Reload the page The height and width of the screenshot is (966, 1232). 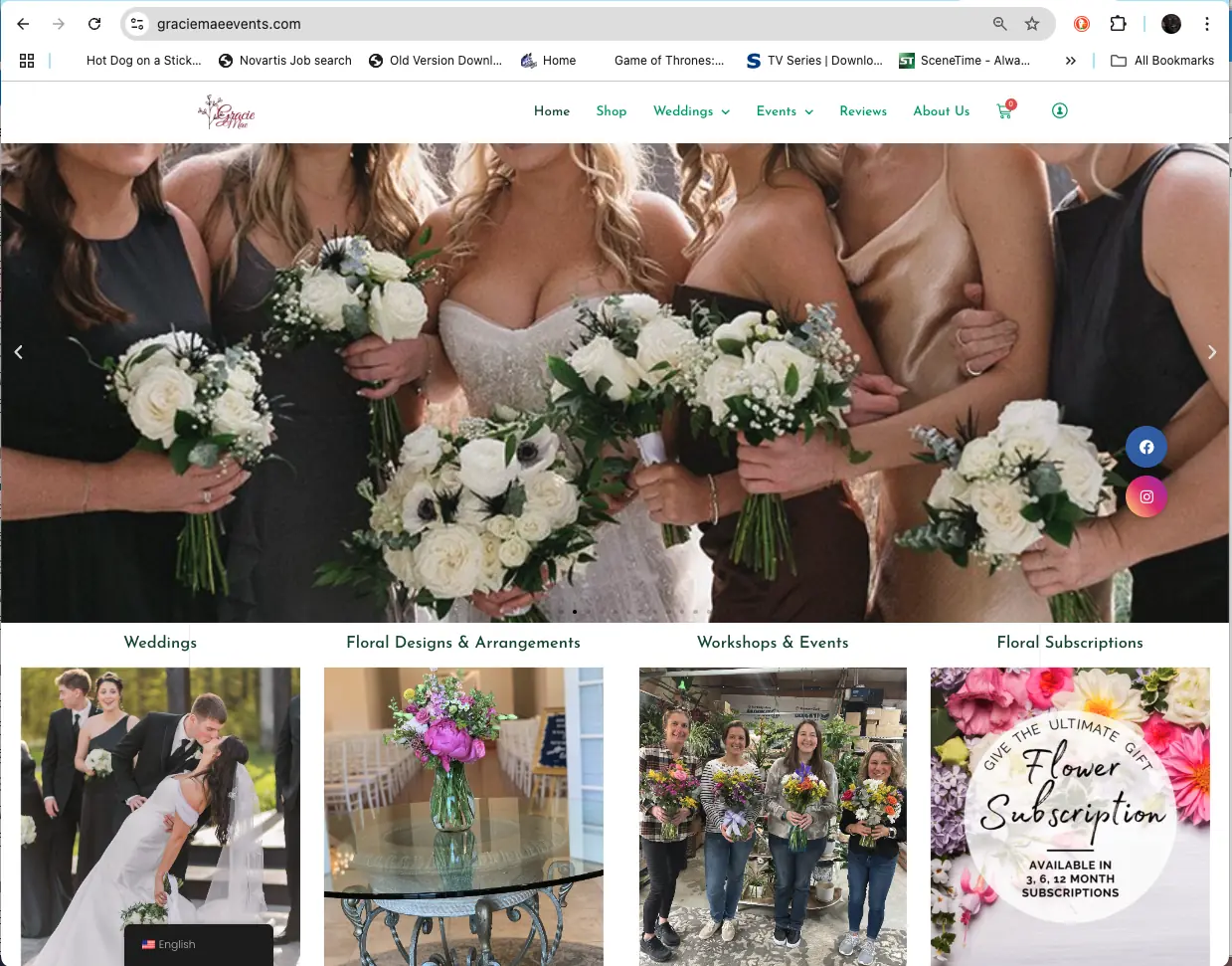(94, 24)
